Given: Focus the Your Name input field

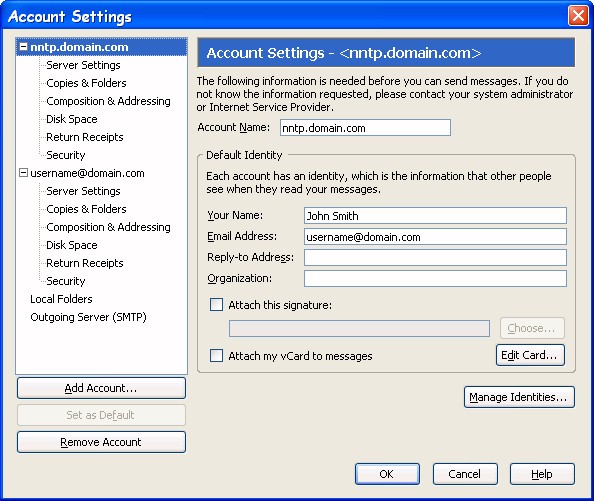Looking at the screenshot, I should (435, 215).
